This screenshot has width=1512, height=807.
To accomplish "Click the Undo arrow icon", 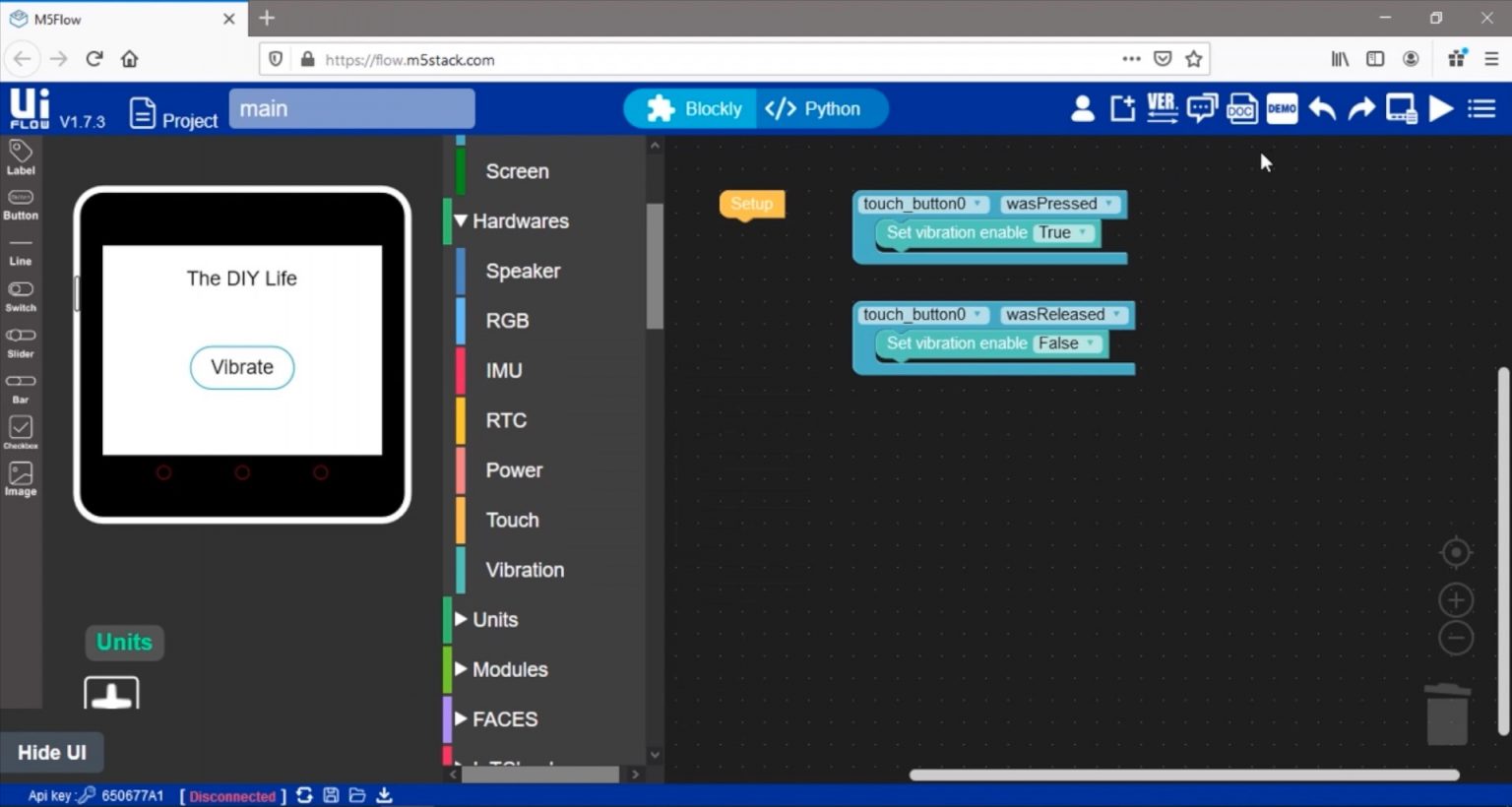I will [x=1322, y=108].
